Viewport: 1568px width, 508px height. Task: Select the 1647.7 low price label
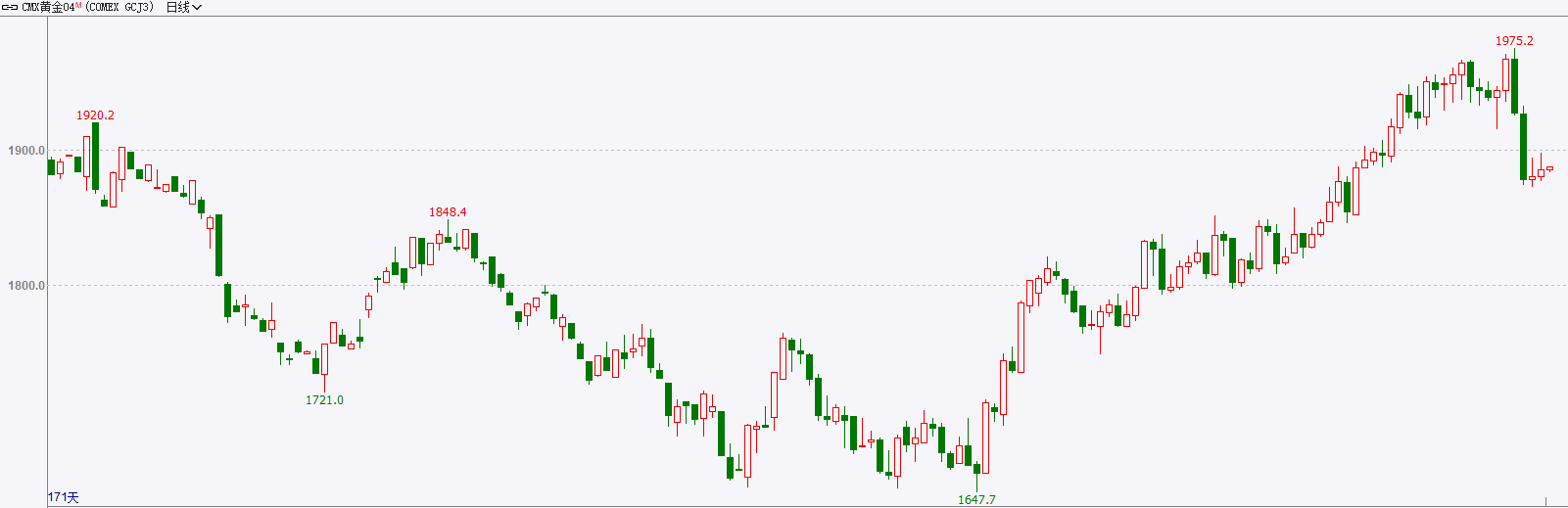click(x=976, y=499)
